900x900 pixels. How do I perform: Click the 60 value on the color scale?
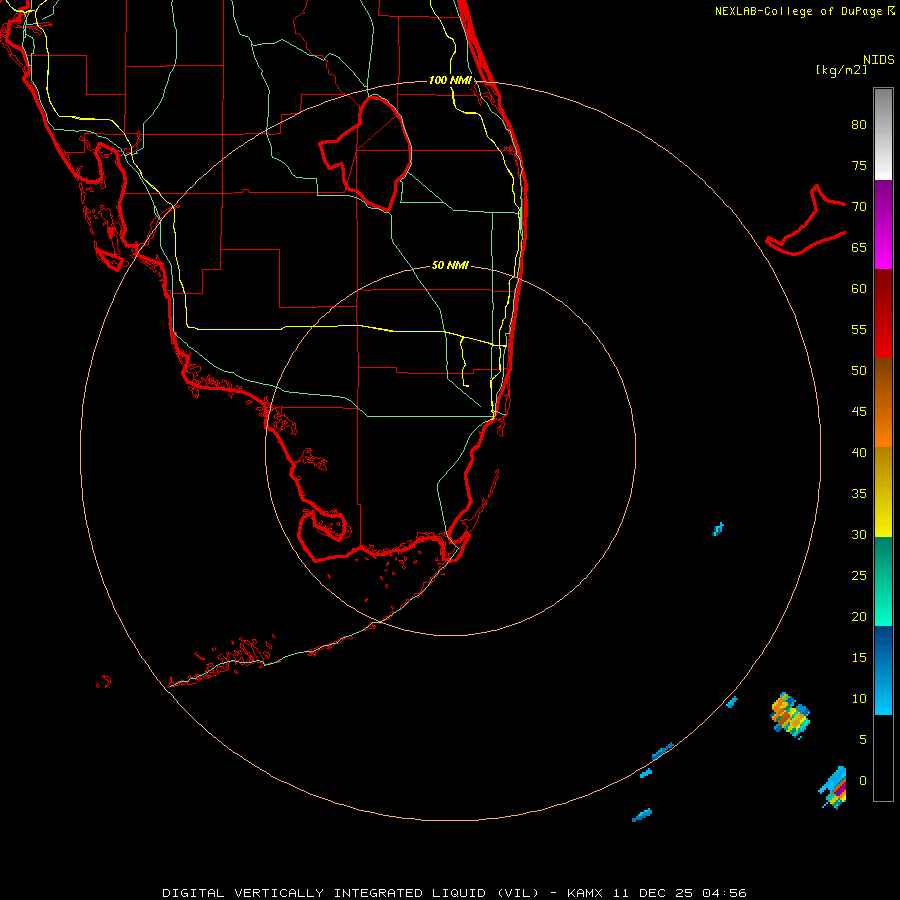point(859,289)
